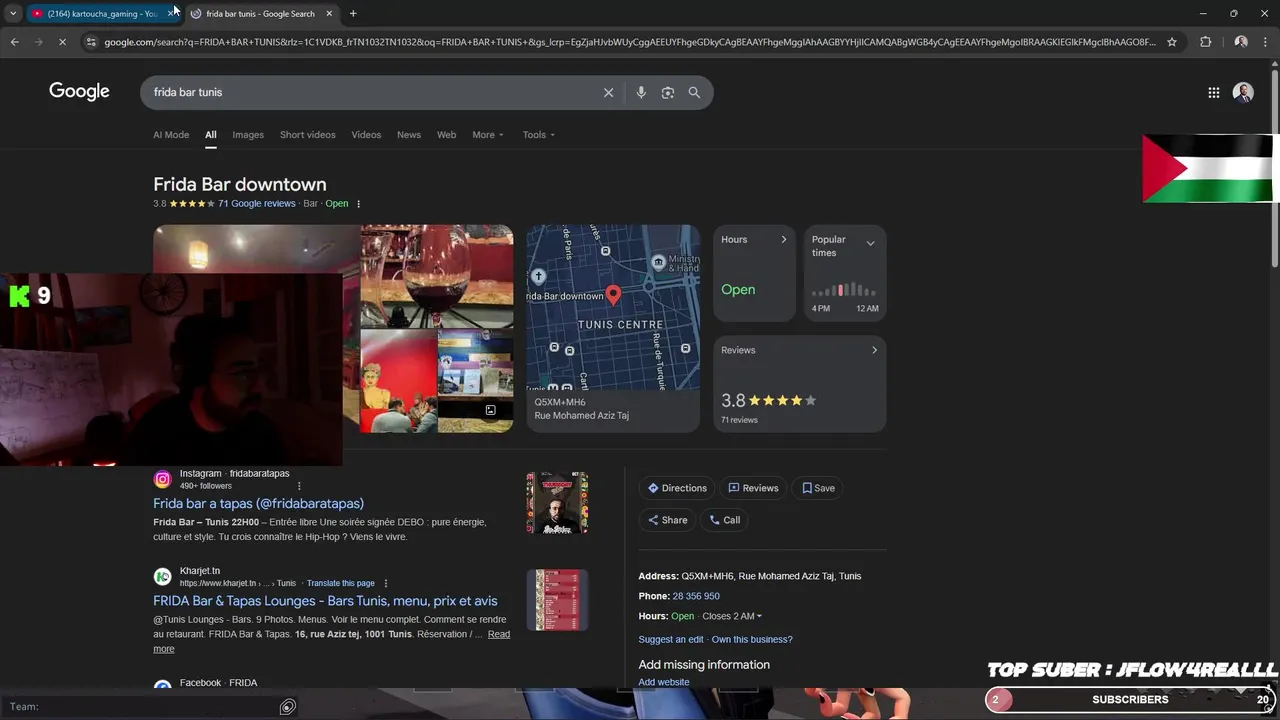
Task: Open the Kharjet.tn result favicon
Action: pos(162,577)
